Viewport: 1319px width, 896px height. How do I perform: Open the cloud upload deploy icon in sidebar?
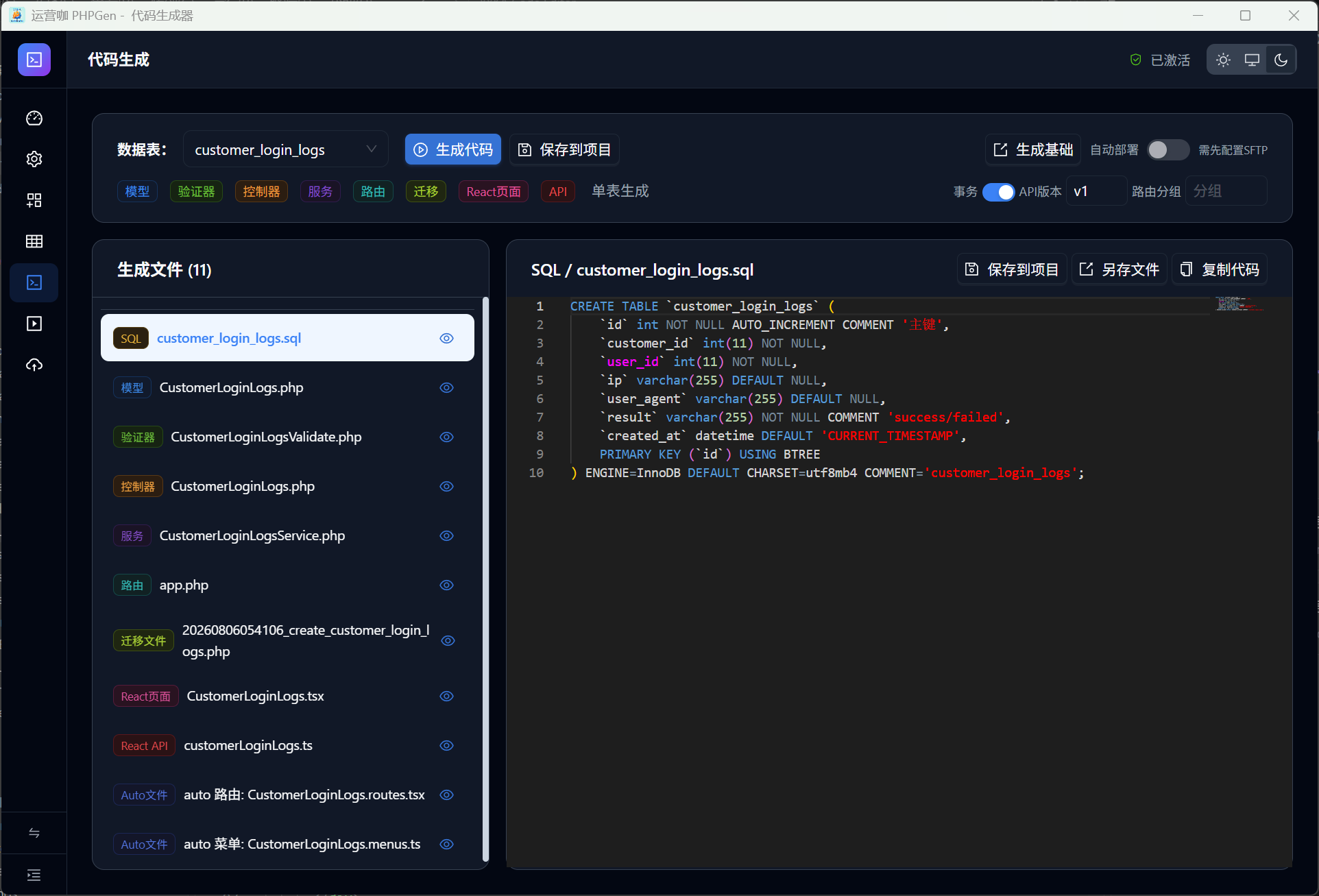34,365
